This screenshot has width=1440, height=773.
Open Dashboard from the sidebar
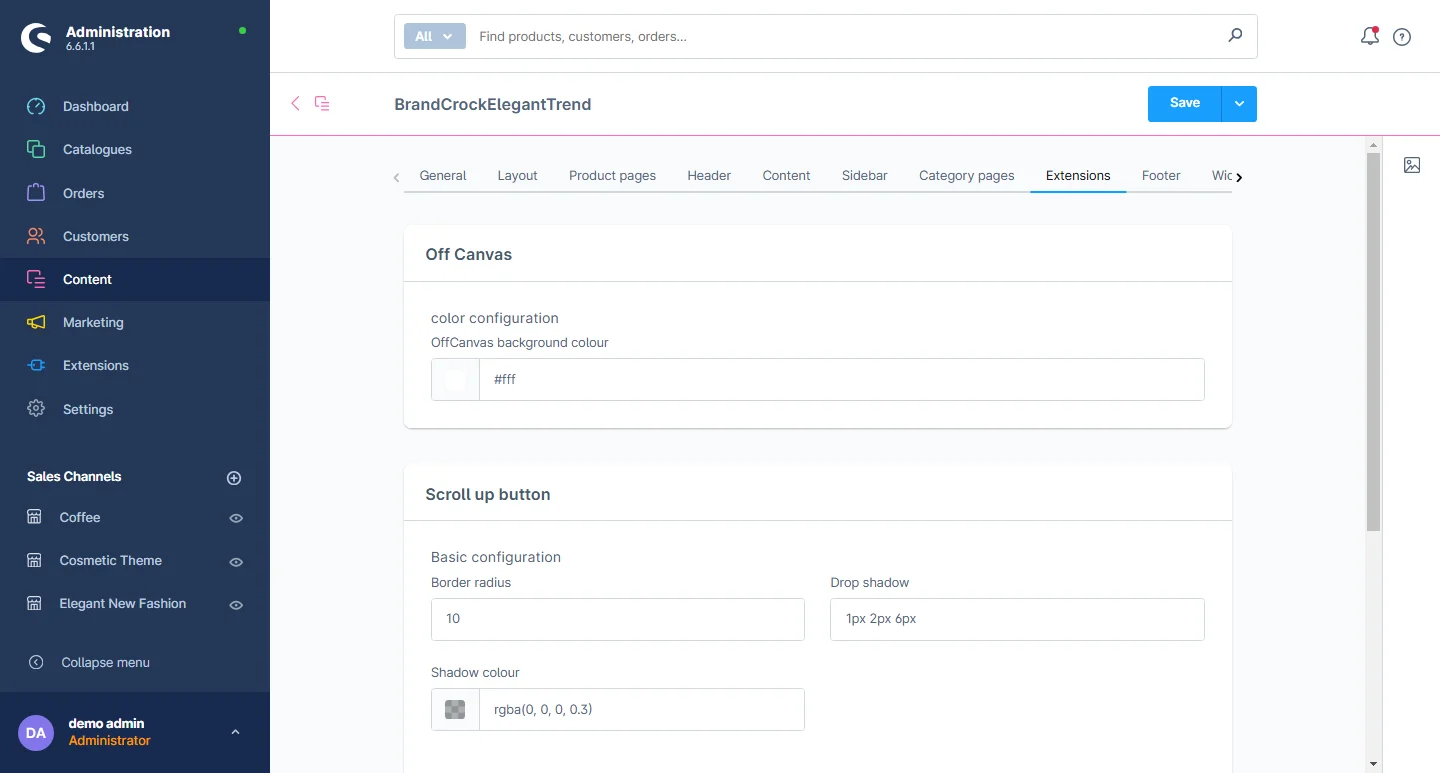[95, 106]
